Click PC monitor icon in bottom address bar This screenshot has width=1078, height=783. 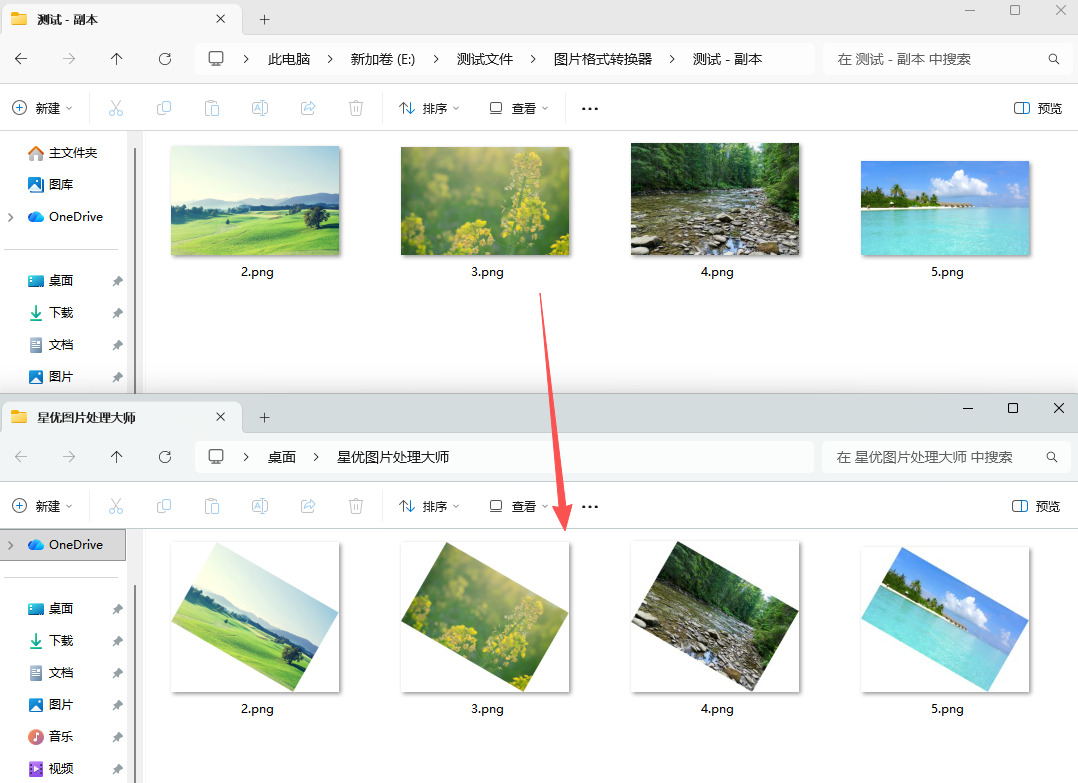point(216,456)
